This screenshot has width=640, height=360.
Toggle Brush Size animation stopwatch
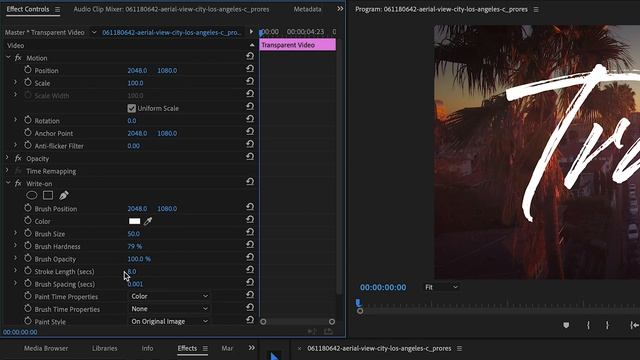point(28,233)
